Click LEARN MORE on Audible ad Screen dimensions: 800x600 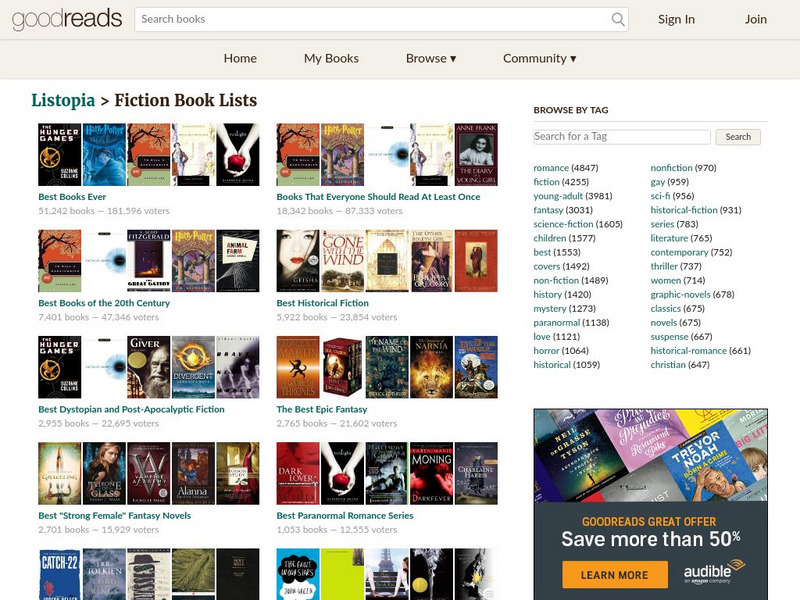(x=615, y=574)
